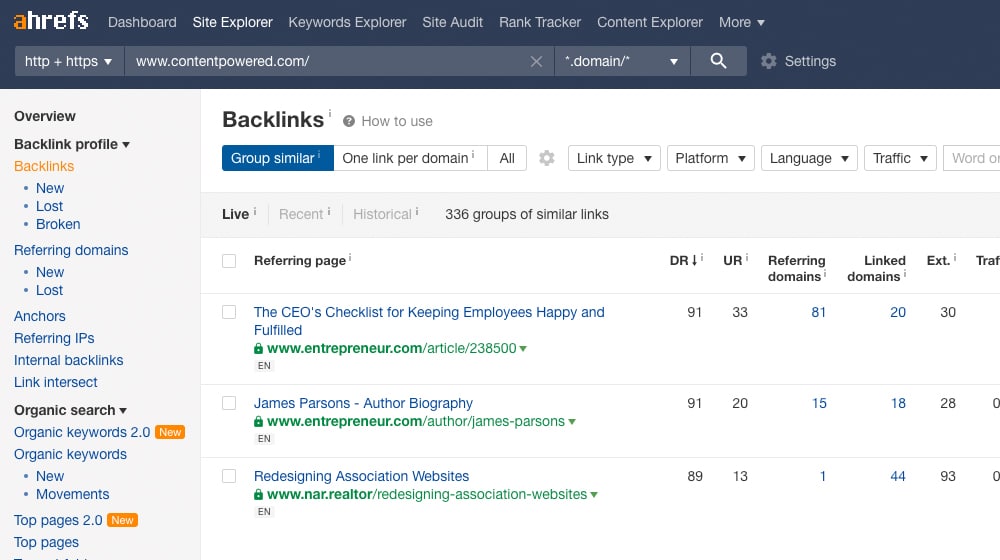Expand entrepreneur.com/article/238500 URL arrow
Image resolution: width=1000 pixels, height=560 pixels.
coord(523,349)
